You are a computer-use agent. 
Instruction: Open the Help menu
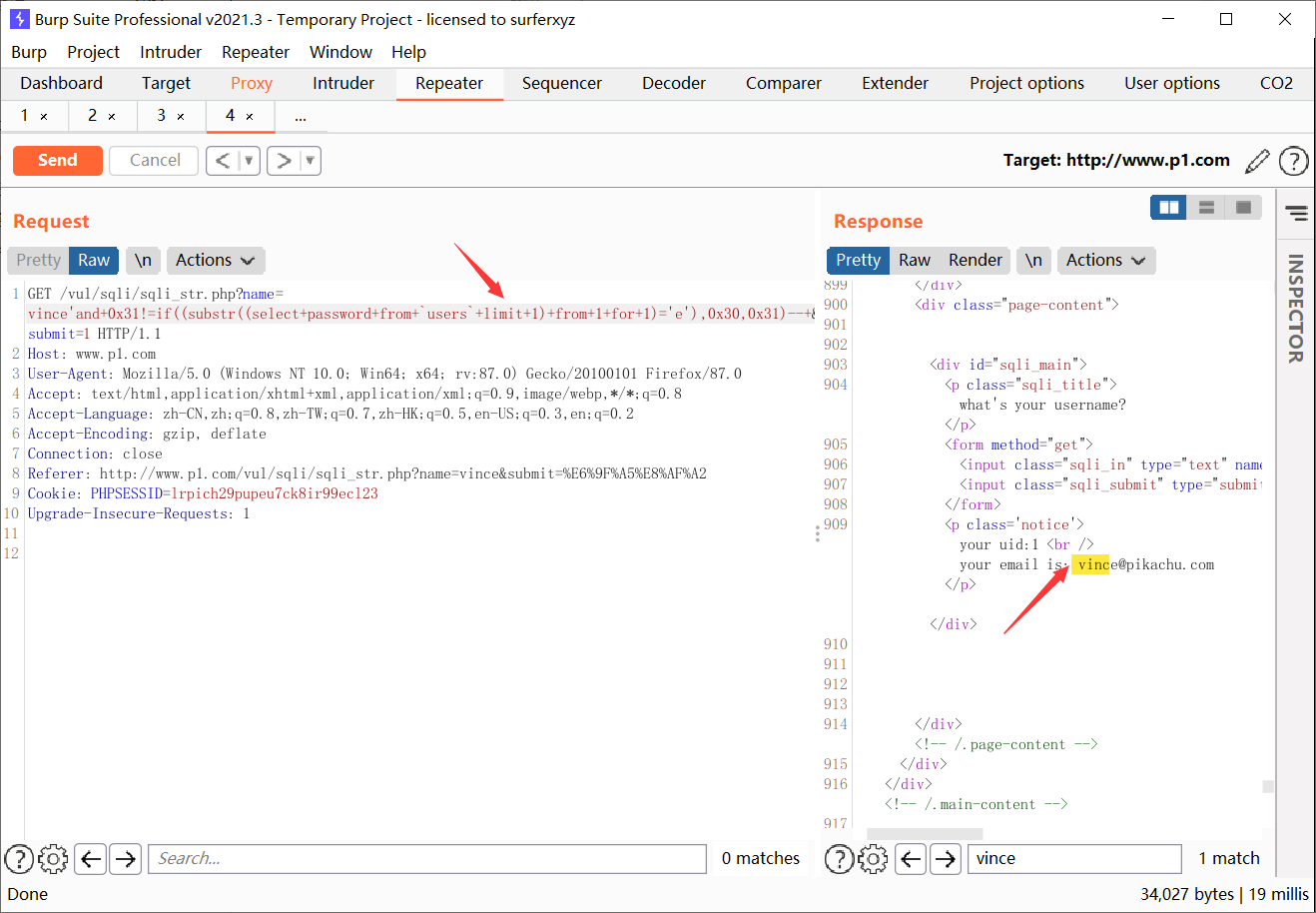[408, 52]
